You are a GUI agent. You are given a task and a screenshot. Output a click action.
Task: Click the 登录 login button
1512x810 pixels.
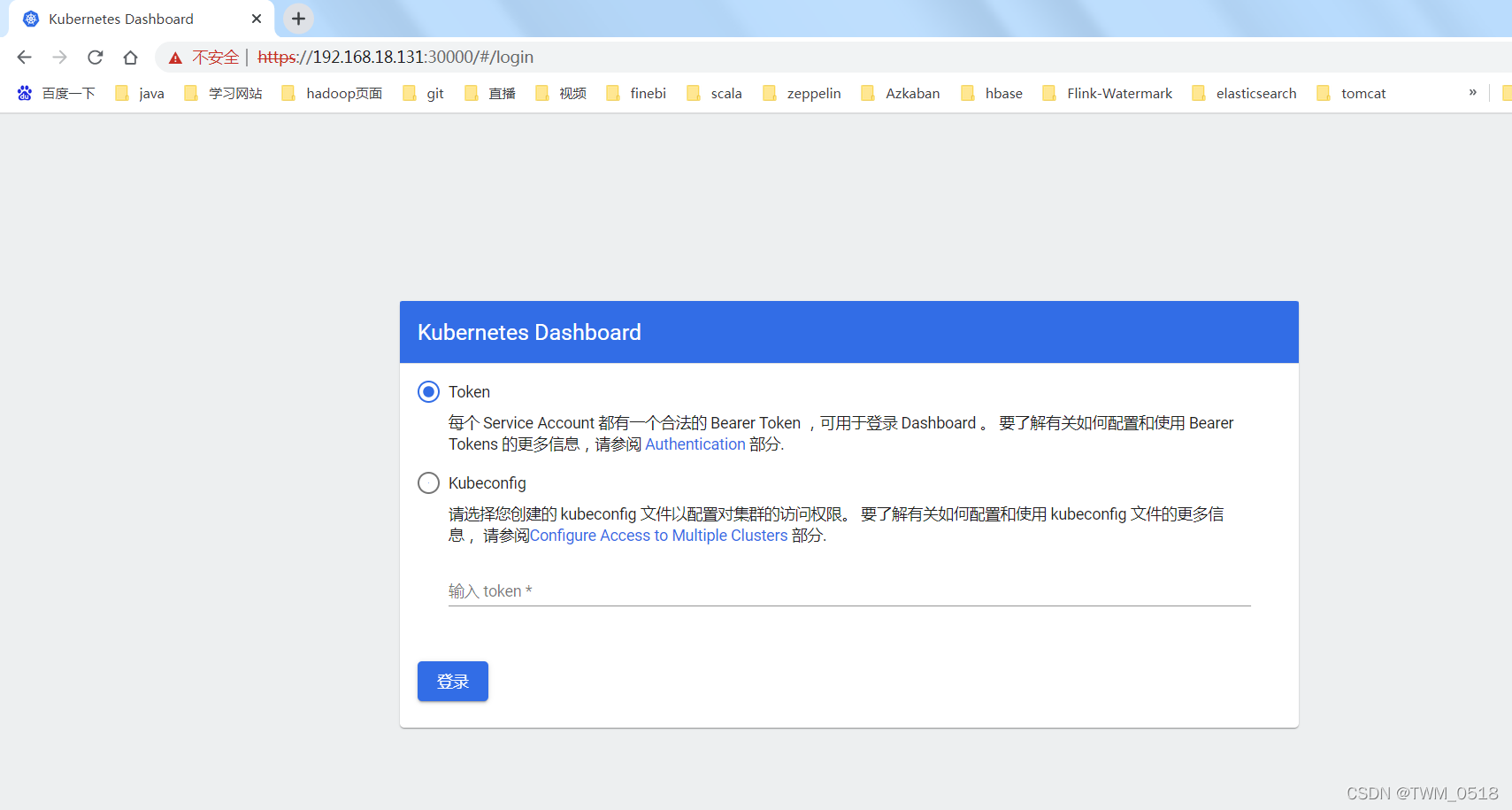[452, 682]
